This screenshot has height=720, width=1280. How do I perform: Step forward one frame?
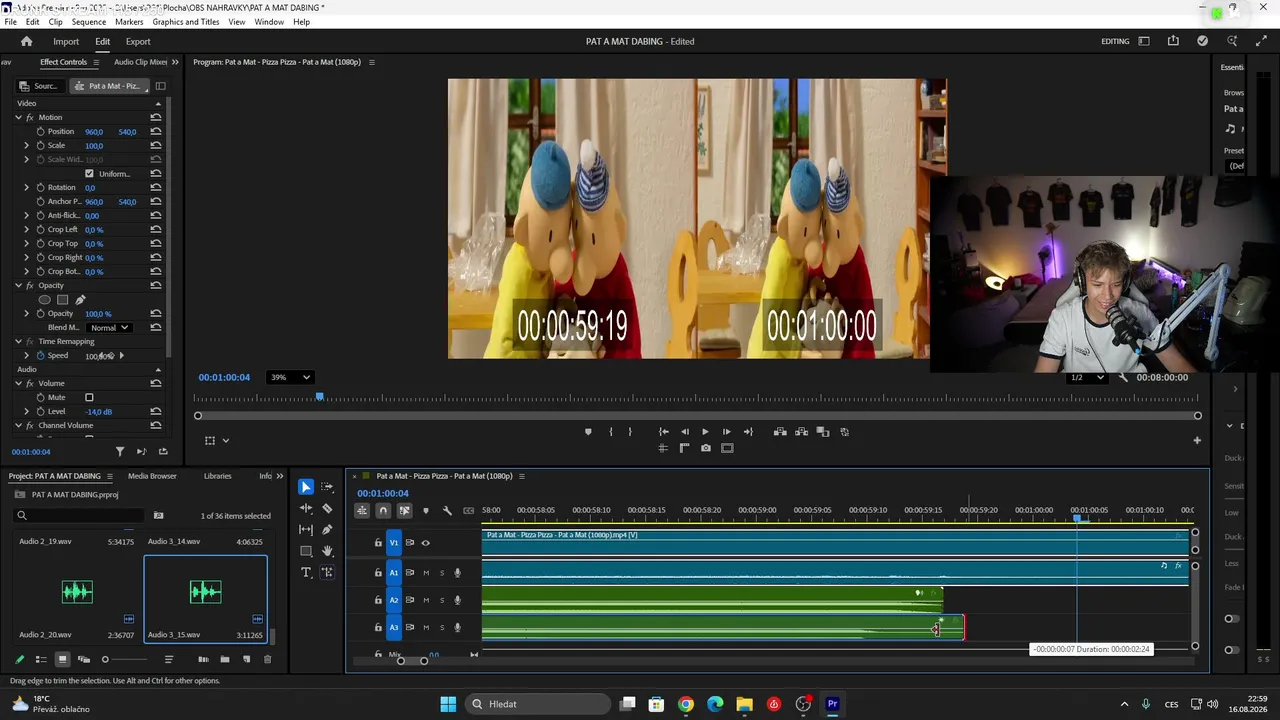click(726, 432)
